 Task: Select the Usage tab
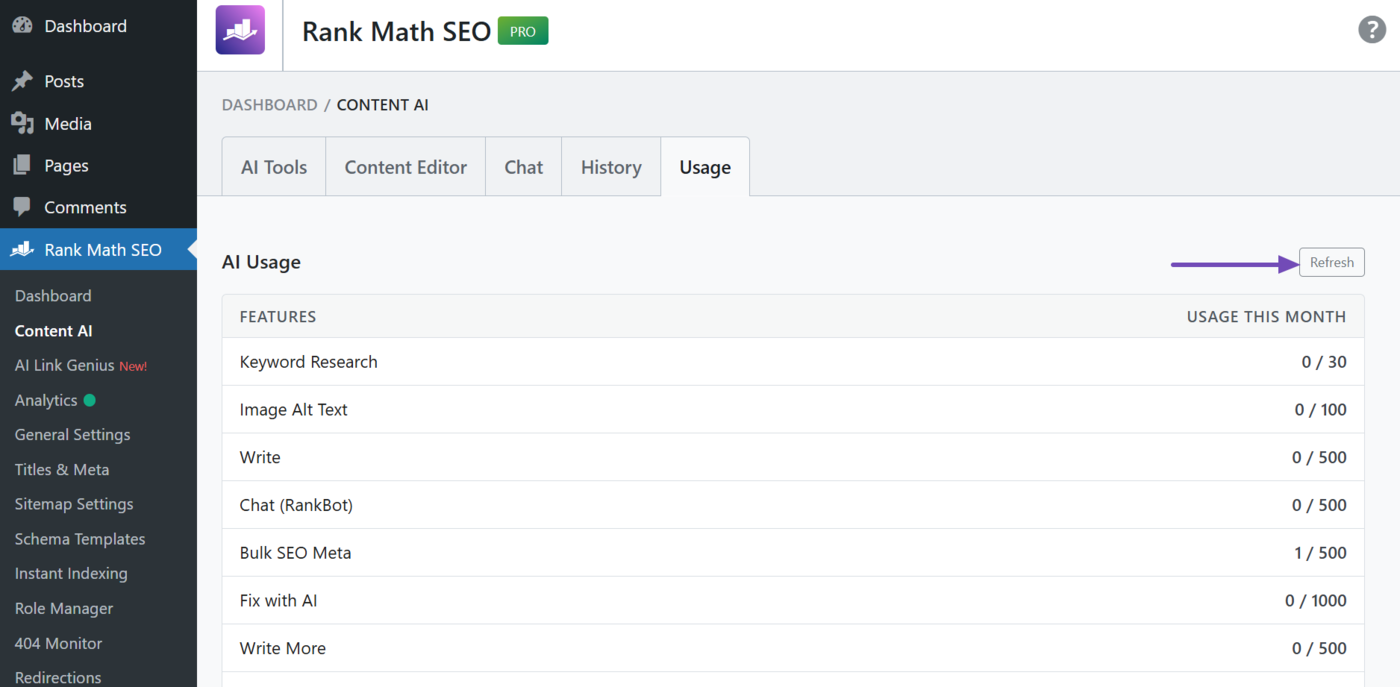(705, 167)
